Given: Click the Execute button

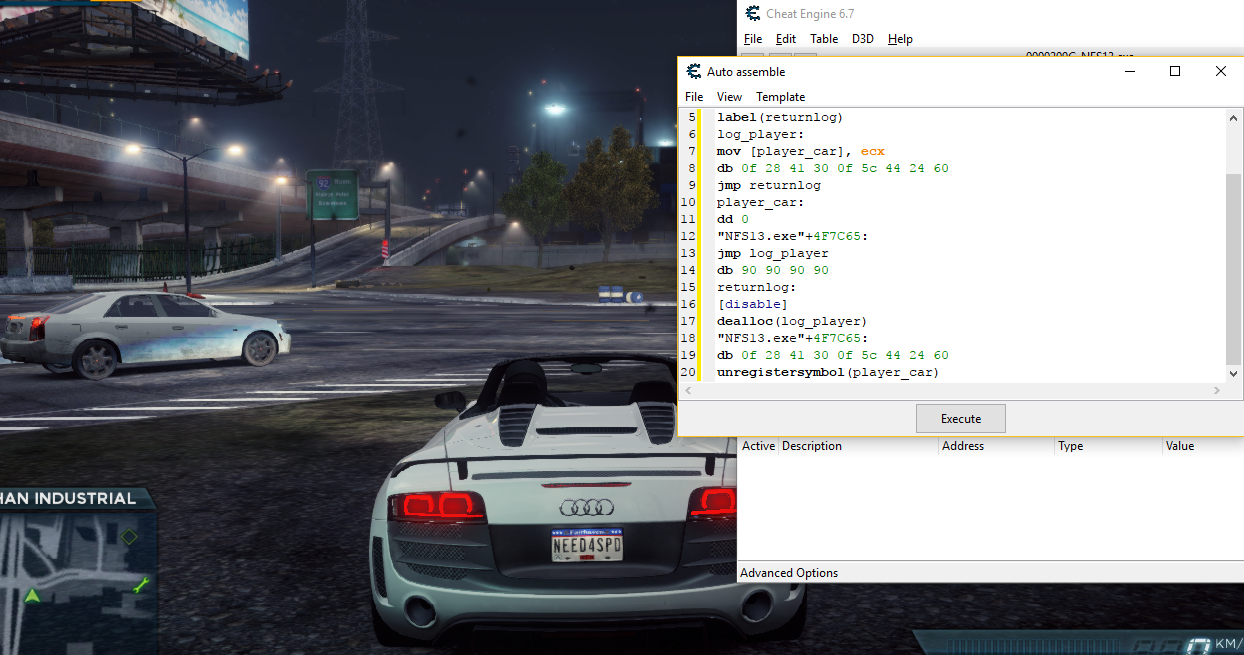Looking at the screenshot, I should [961, 419].
